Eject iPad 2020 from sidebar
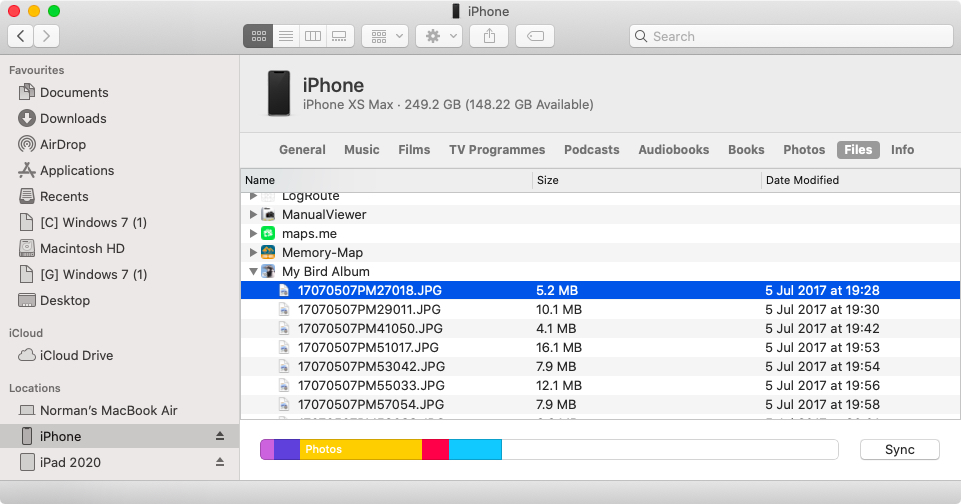Viewport: 961px width, 504px height. click(x=220, y=463)
